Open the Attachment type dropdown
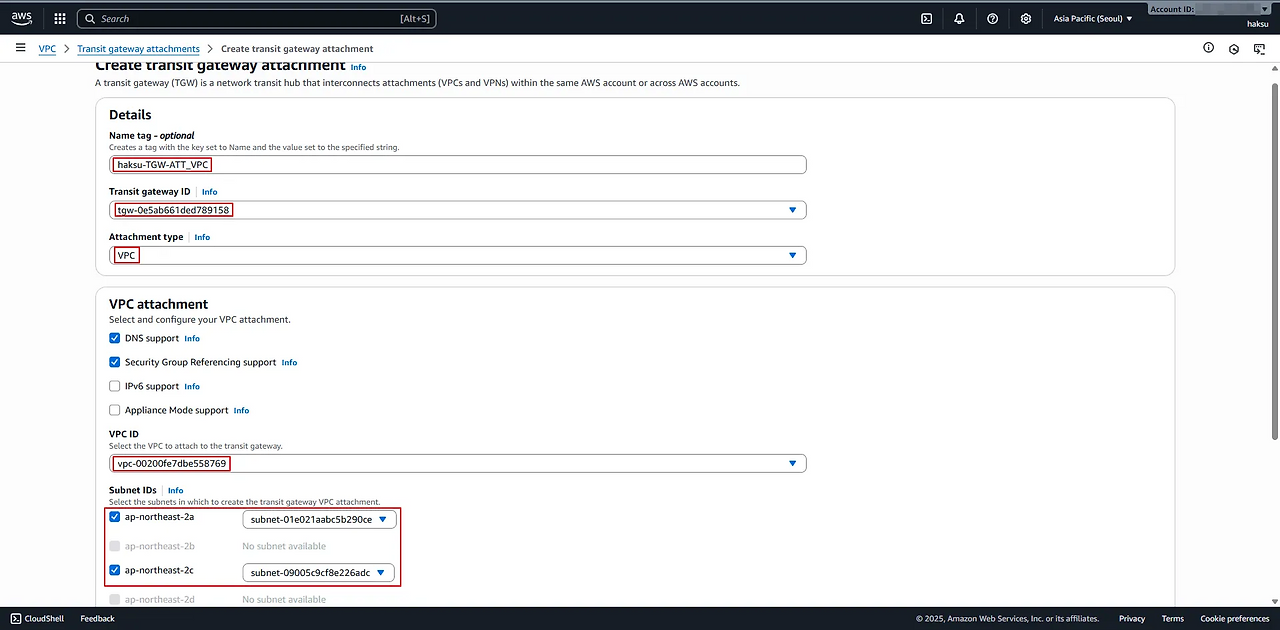The height and width of the screenshot is (630, 1280). coord(792,255)
